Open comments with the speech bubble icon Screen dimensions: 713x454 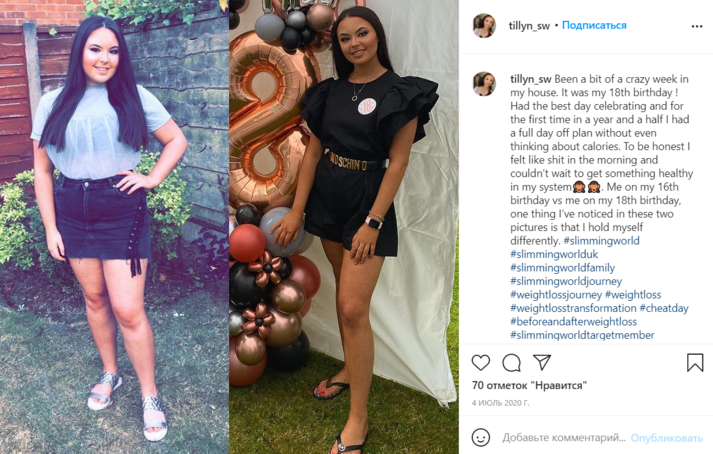click(x=512, y=363)
